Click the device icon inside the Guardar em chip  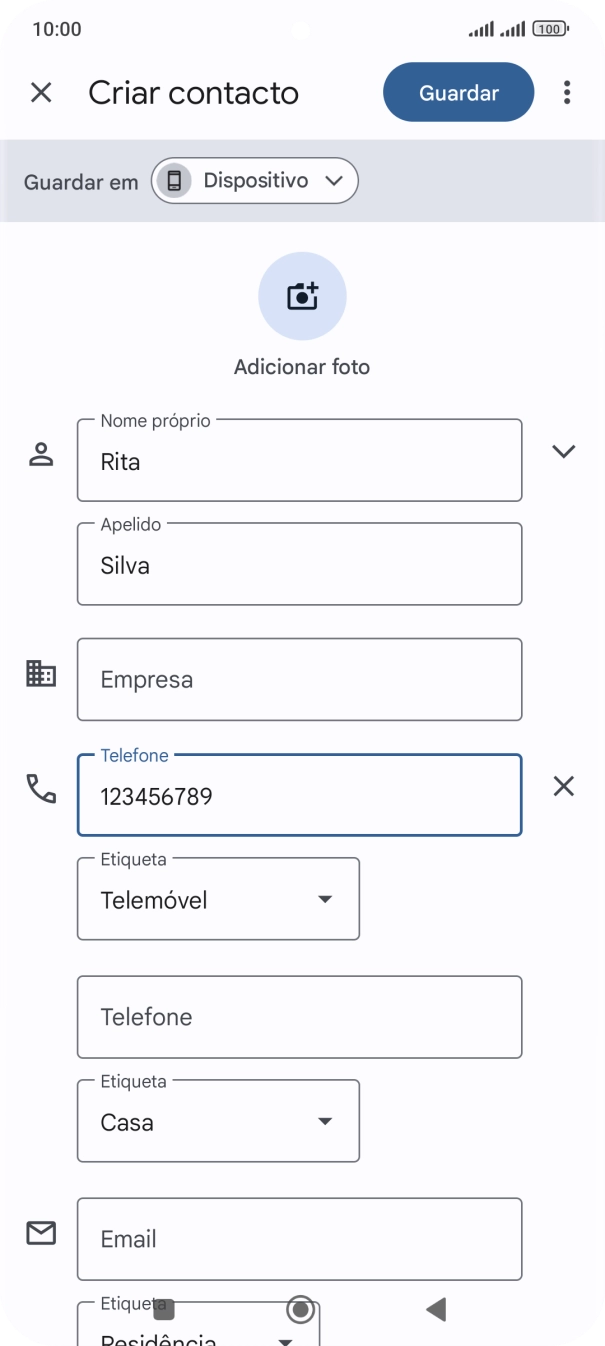tap(175, 180)
